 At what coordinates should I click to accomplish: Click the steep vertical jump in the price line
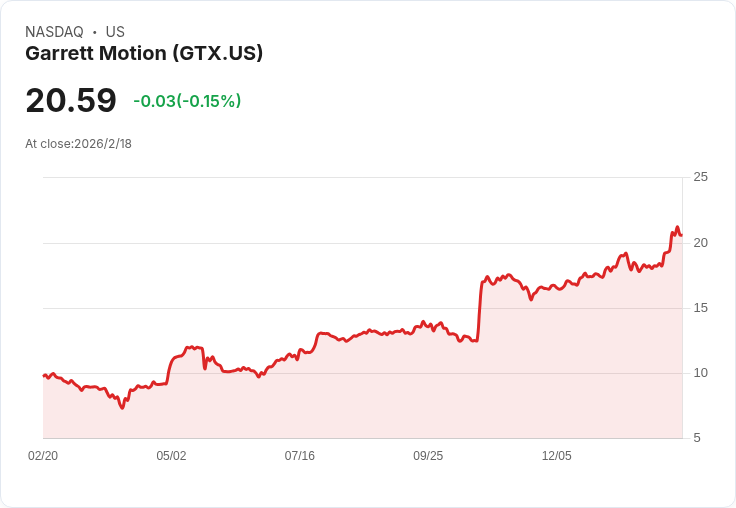click(480, 310)
